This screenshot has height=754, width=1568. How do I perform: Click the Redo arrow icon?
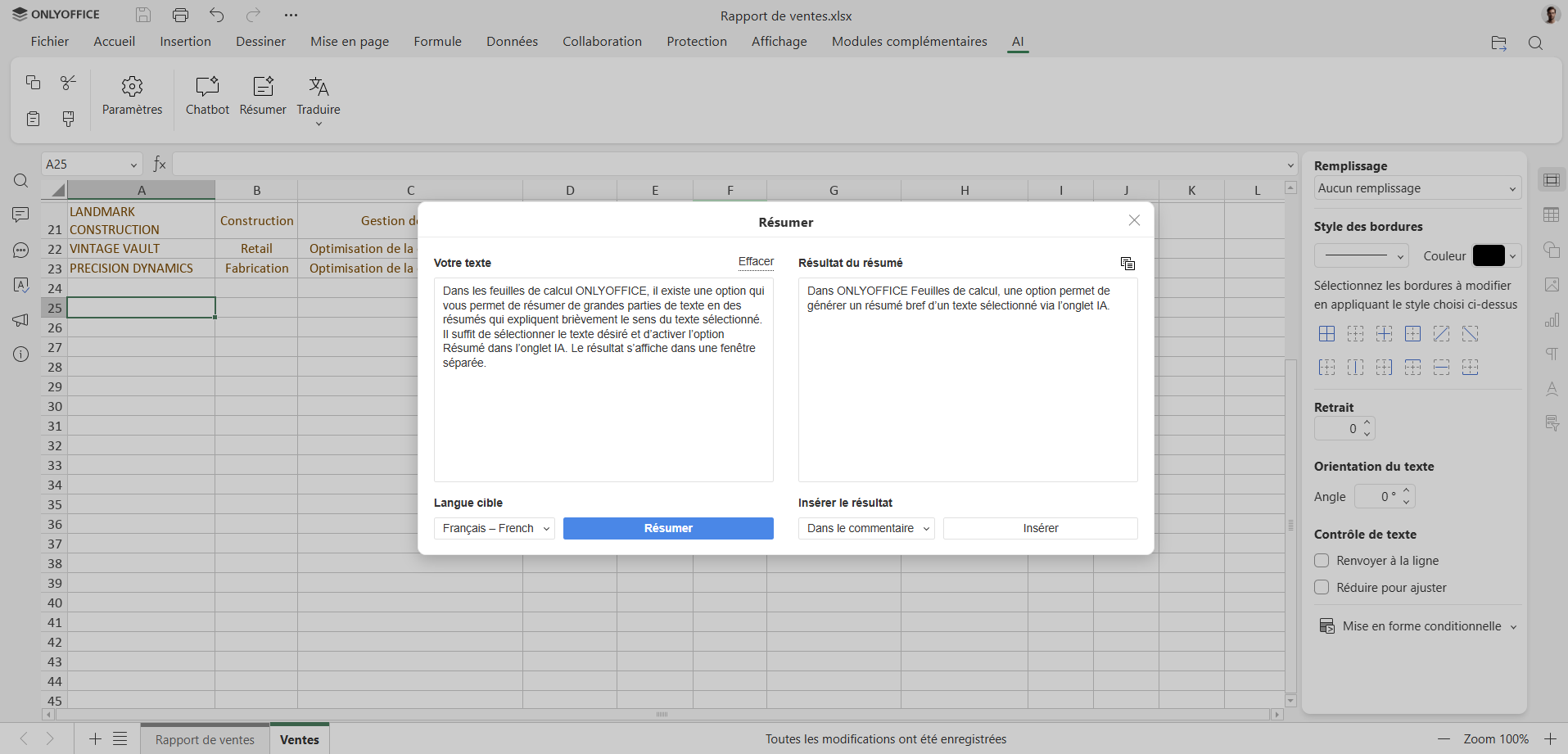click(x=254, y=15)
